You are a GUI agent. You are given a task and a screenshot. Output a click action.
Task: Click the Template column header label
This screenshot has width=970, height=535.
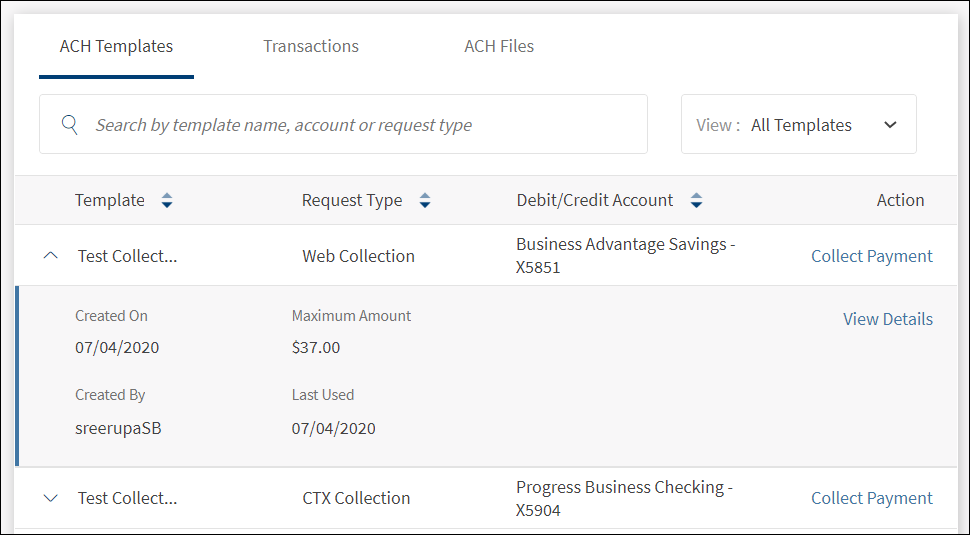(110, 200)
